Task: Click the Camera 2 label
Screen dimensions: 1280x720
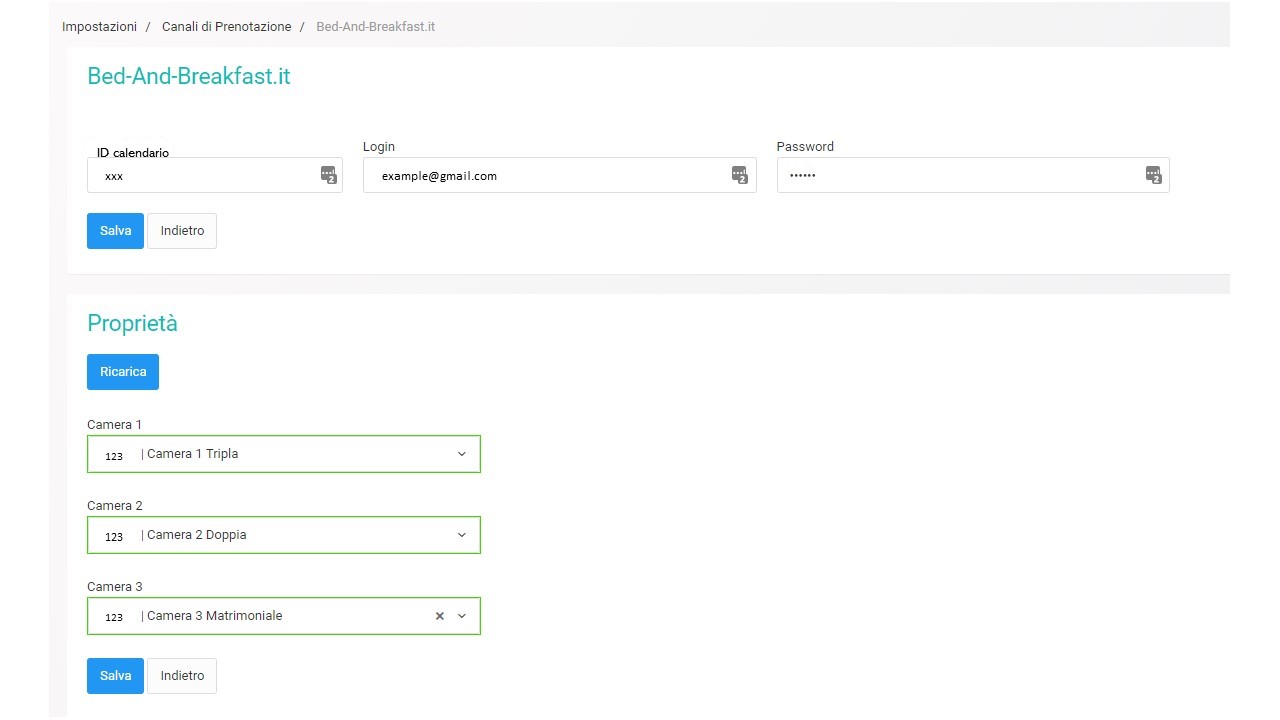Action: pyautogui.click(x=115, y=506)
